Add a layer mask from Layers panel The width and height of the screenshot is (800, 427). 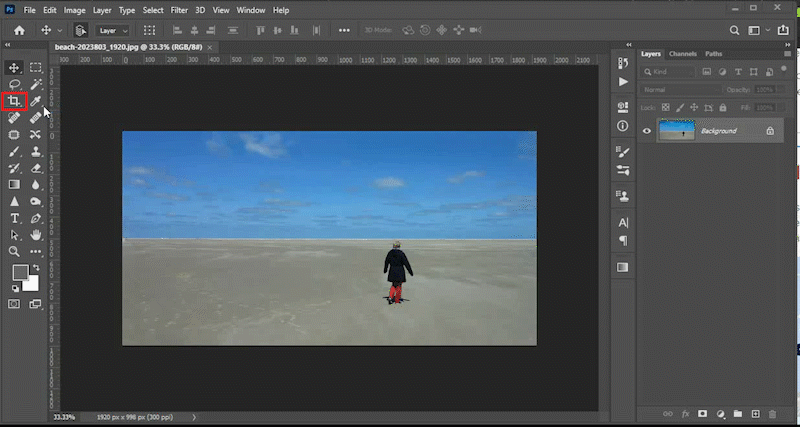click(x=703, y=413)
